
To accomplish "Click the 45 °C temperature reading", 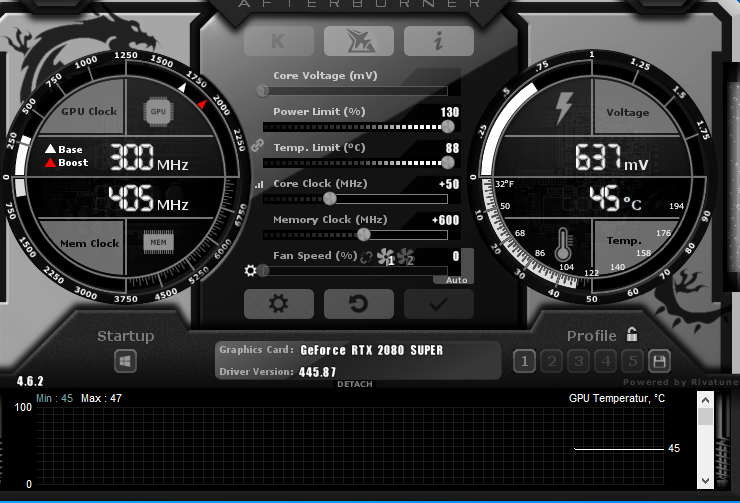I will coord(615,198).
